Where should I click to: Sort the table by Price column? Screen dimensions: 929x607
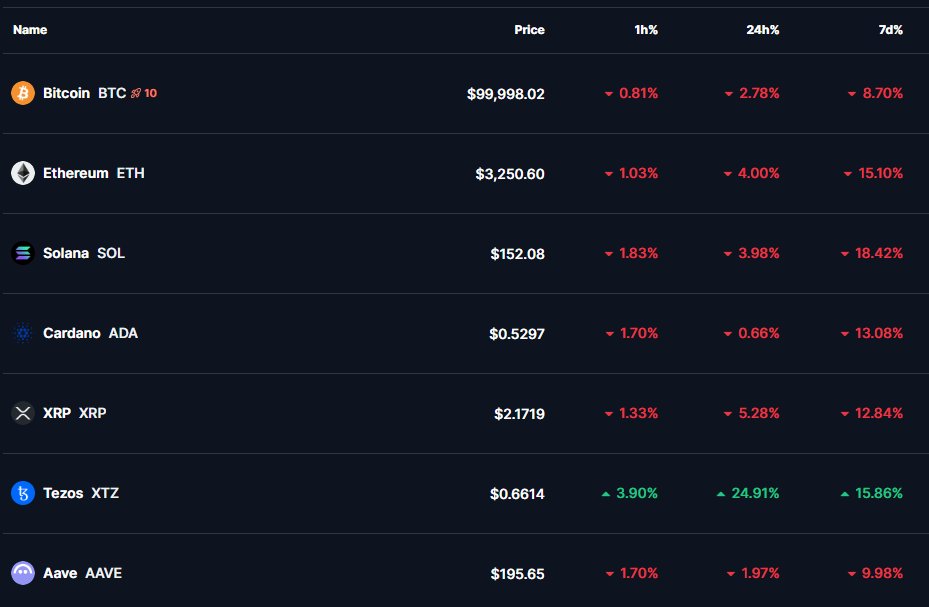click(529, 30)
